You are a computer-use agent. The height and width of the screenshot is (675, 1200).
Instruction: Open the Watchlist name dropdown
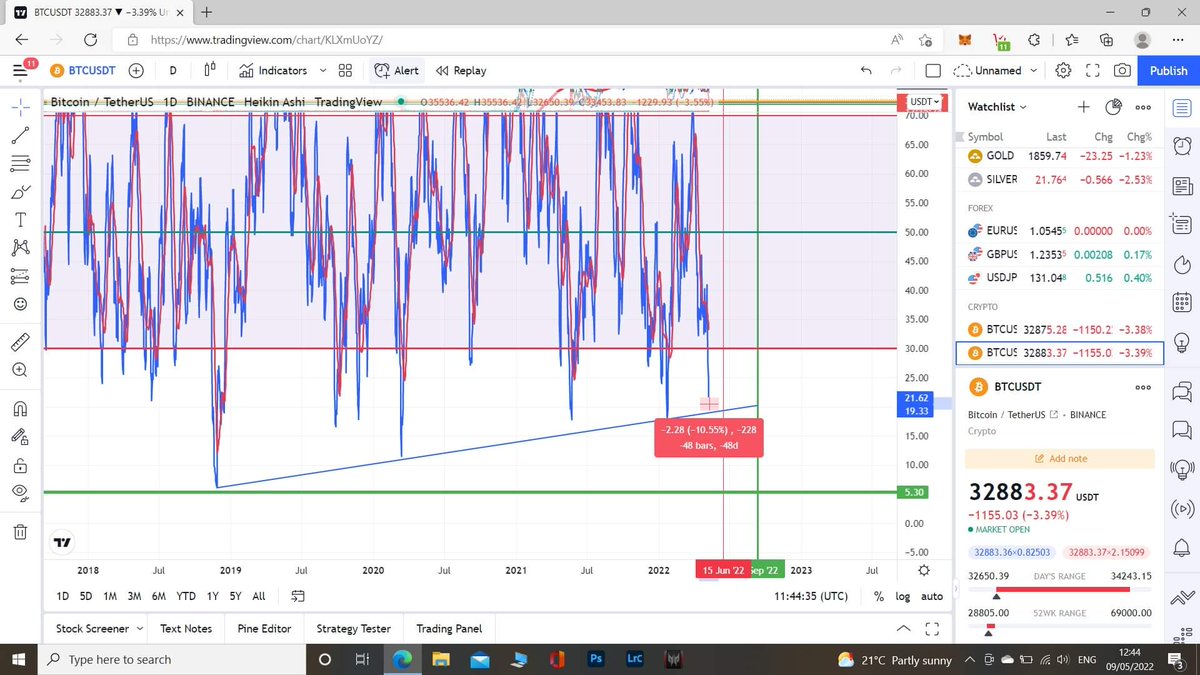(x=996, y=107)
